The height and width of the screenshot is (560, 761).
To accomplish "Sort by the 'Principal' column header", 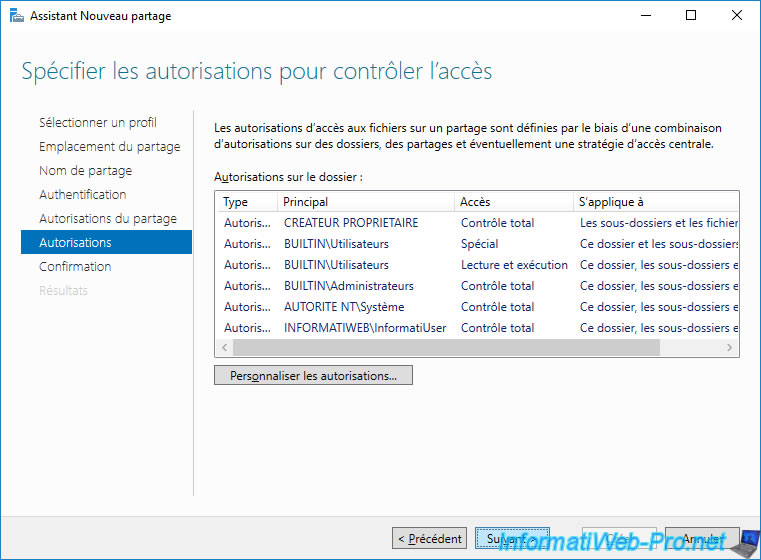I will pyautogui.click(x=365, y=202).
